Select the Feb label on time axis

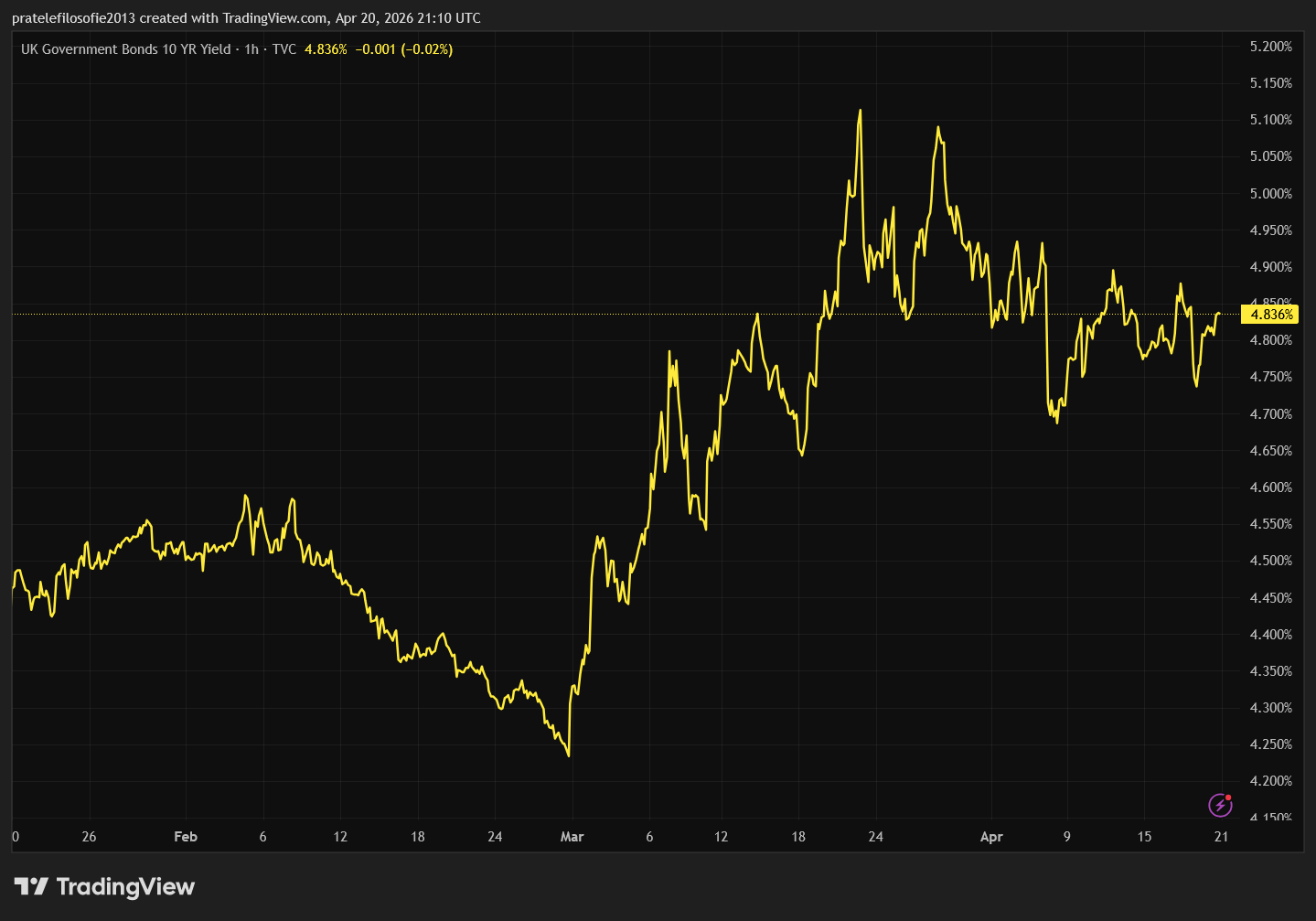pos(186,837)
